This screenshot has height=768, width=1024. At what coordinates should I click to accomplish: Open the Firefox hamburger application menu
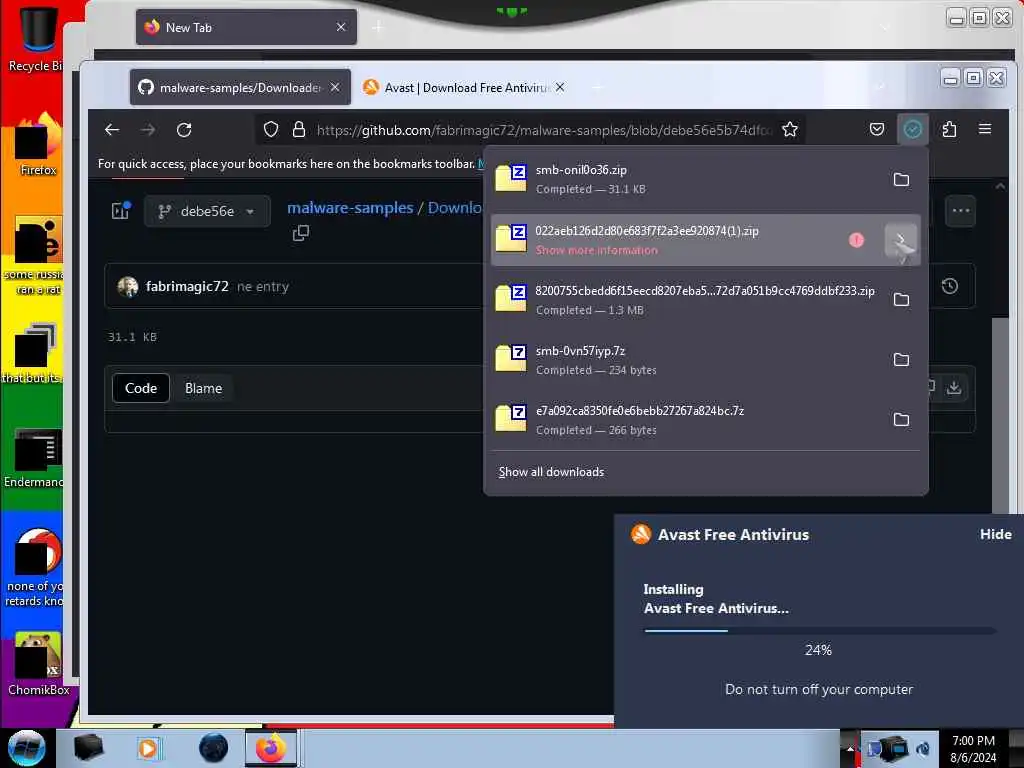(985, 129)
